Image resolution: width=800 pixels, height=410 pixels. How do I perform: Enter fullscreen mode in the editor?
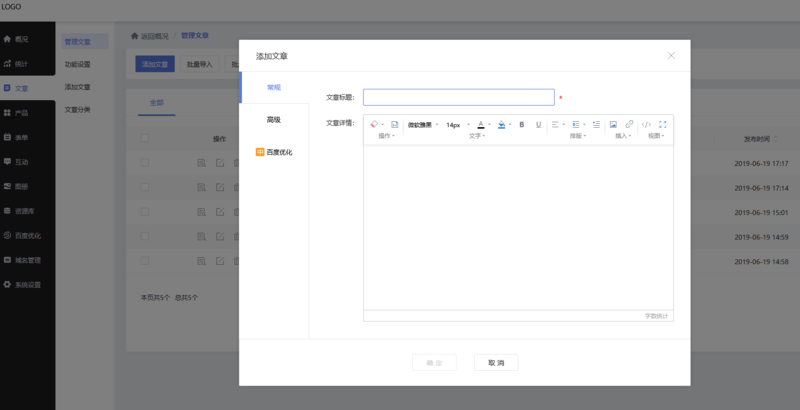(663, 125)
